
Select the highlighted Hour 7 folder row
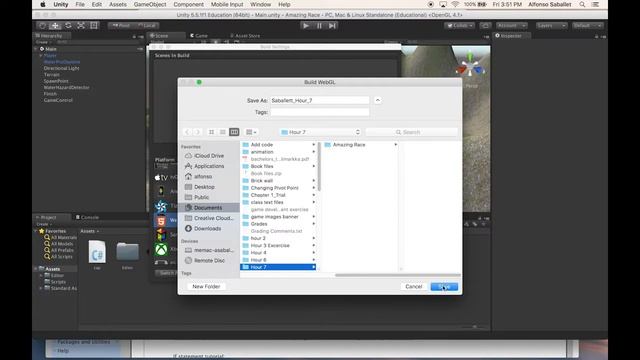point(278,267)
